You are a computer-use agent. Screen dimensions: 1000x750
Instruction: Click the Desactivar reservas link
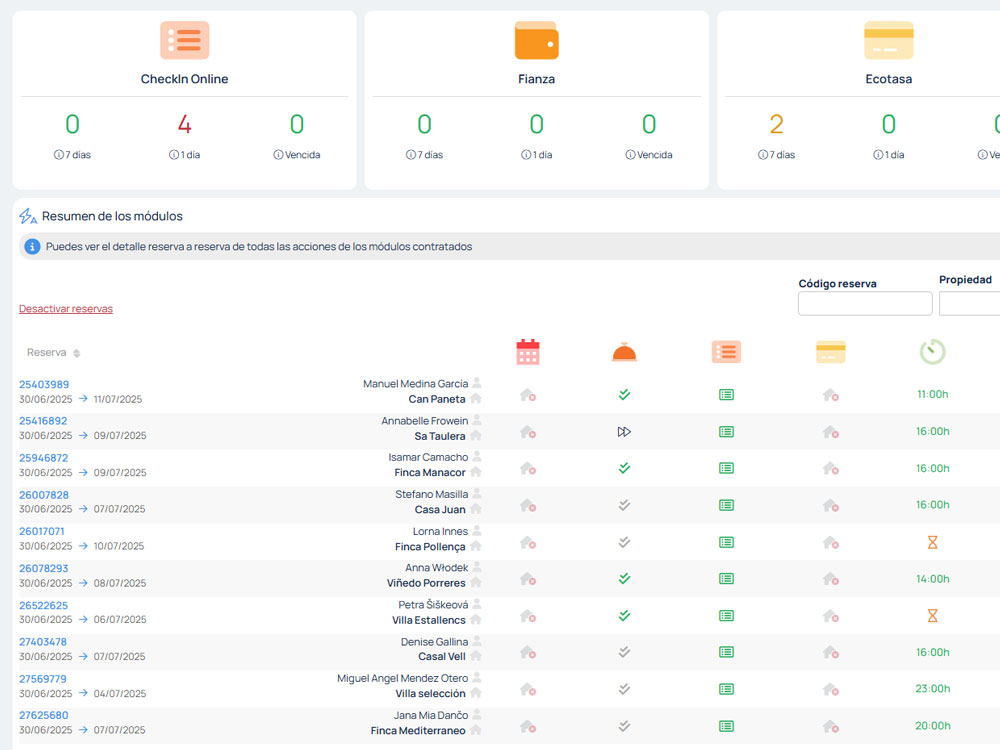66,309
